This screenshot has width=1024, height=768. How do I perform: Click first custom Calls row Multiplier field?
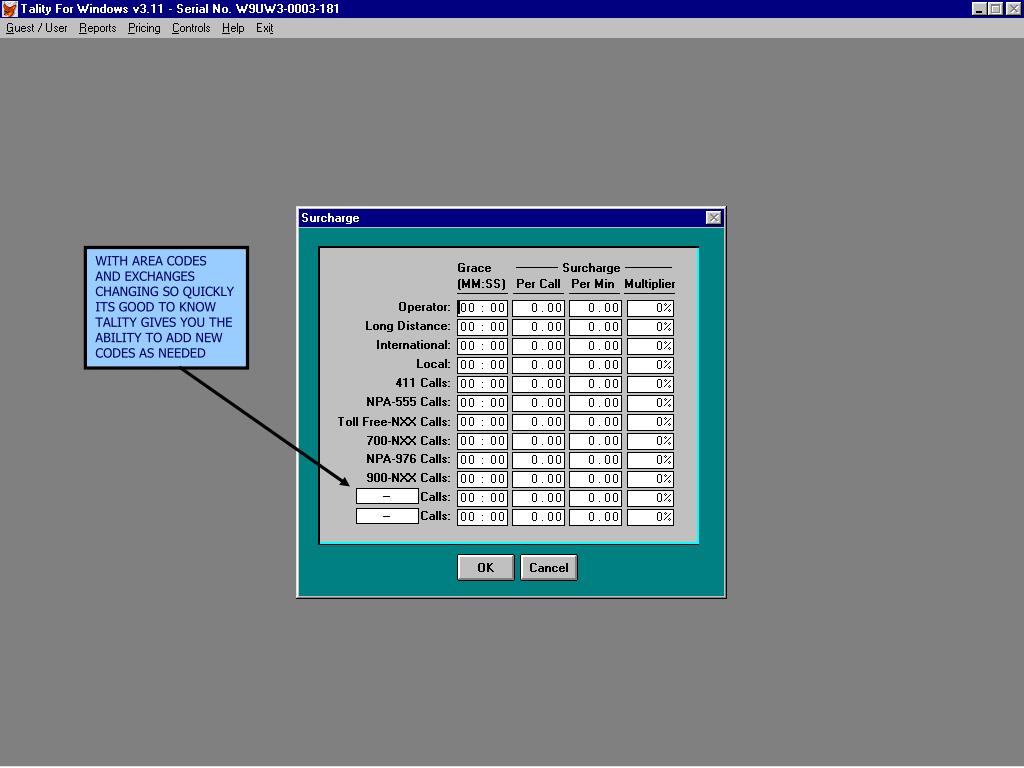650,498
